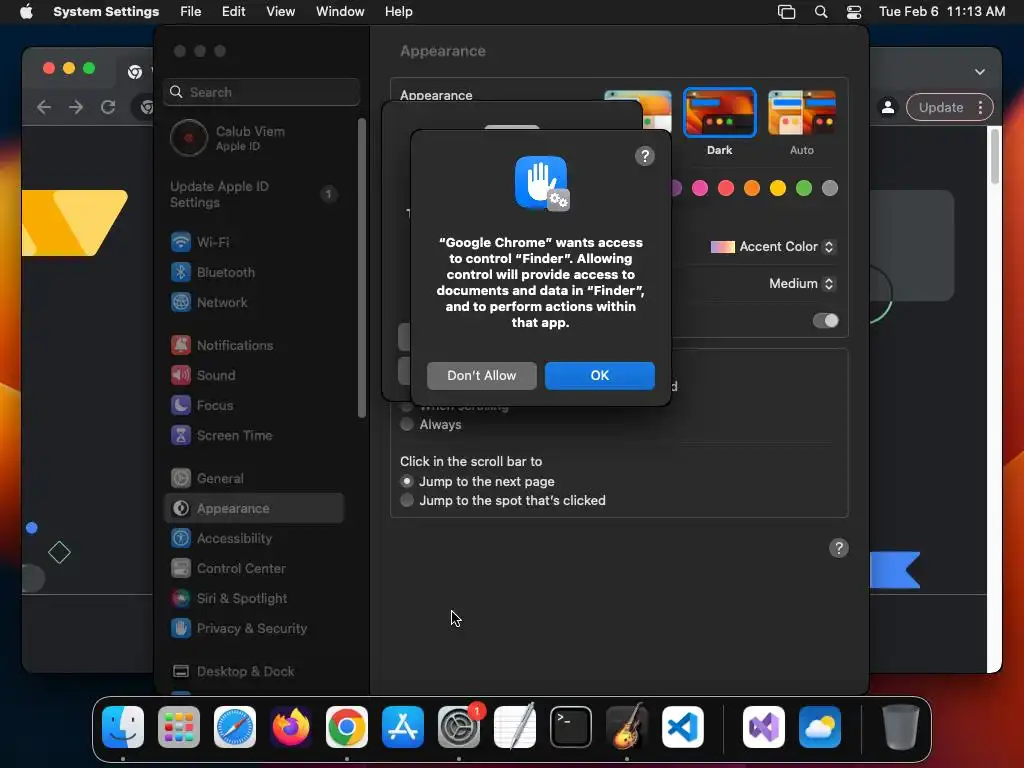Viewport: 1024px width, 768px height.
Task: Click the Update button in Chrome
Action: tap(949, 108)
